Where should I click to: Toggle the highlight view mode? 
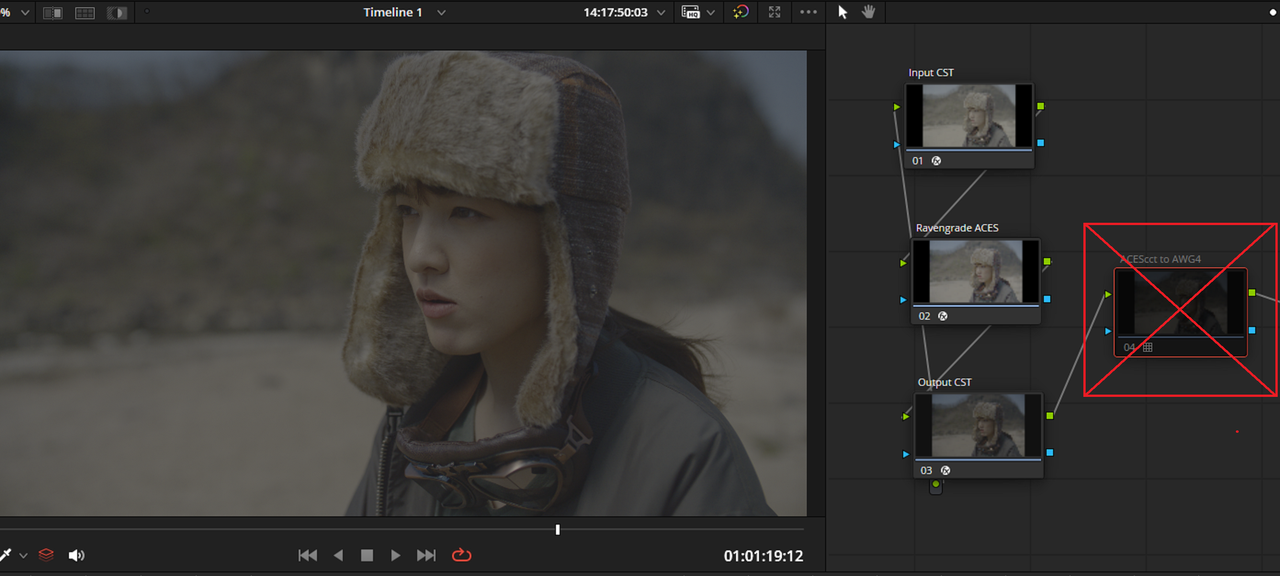coord(117,13)
